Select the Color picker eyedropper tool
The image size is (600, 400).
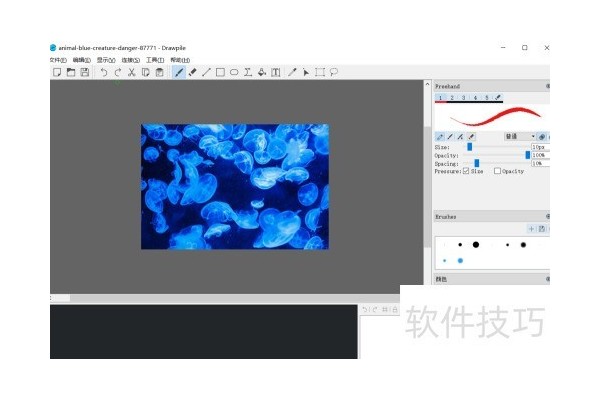click(292, 72)
